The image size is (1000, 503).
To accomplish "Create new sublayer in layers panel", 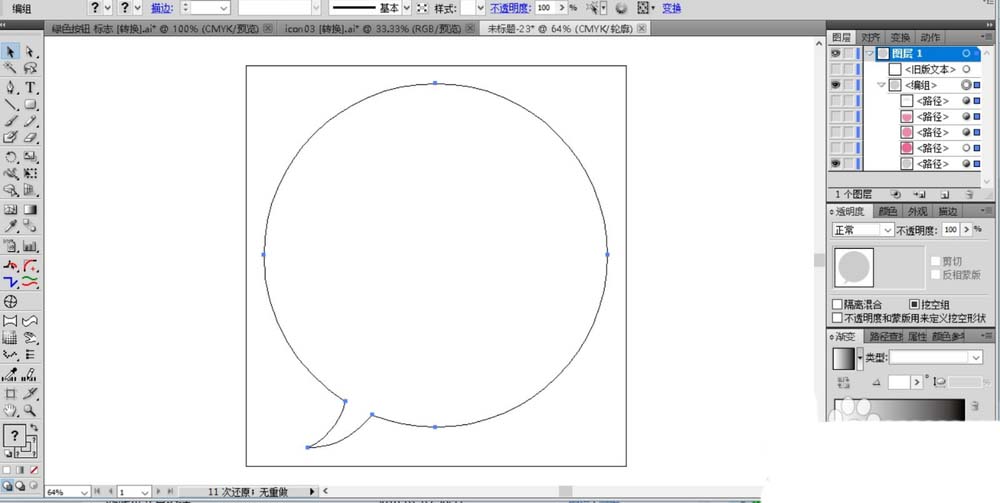I will (919, 194).
